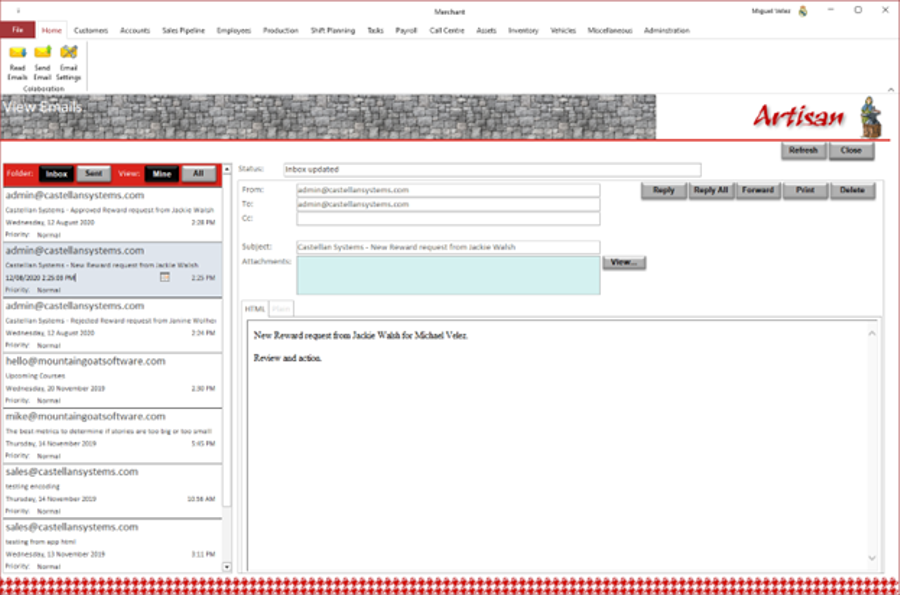Select the Sent folder toggle
The image size is (900, 595).
94,173
